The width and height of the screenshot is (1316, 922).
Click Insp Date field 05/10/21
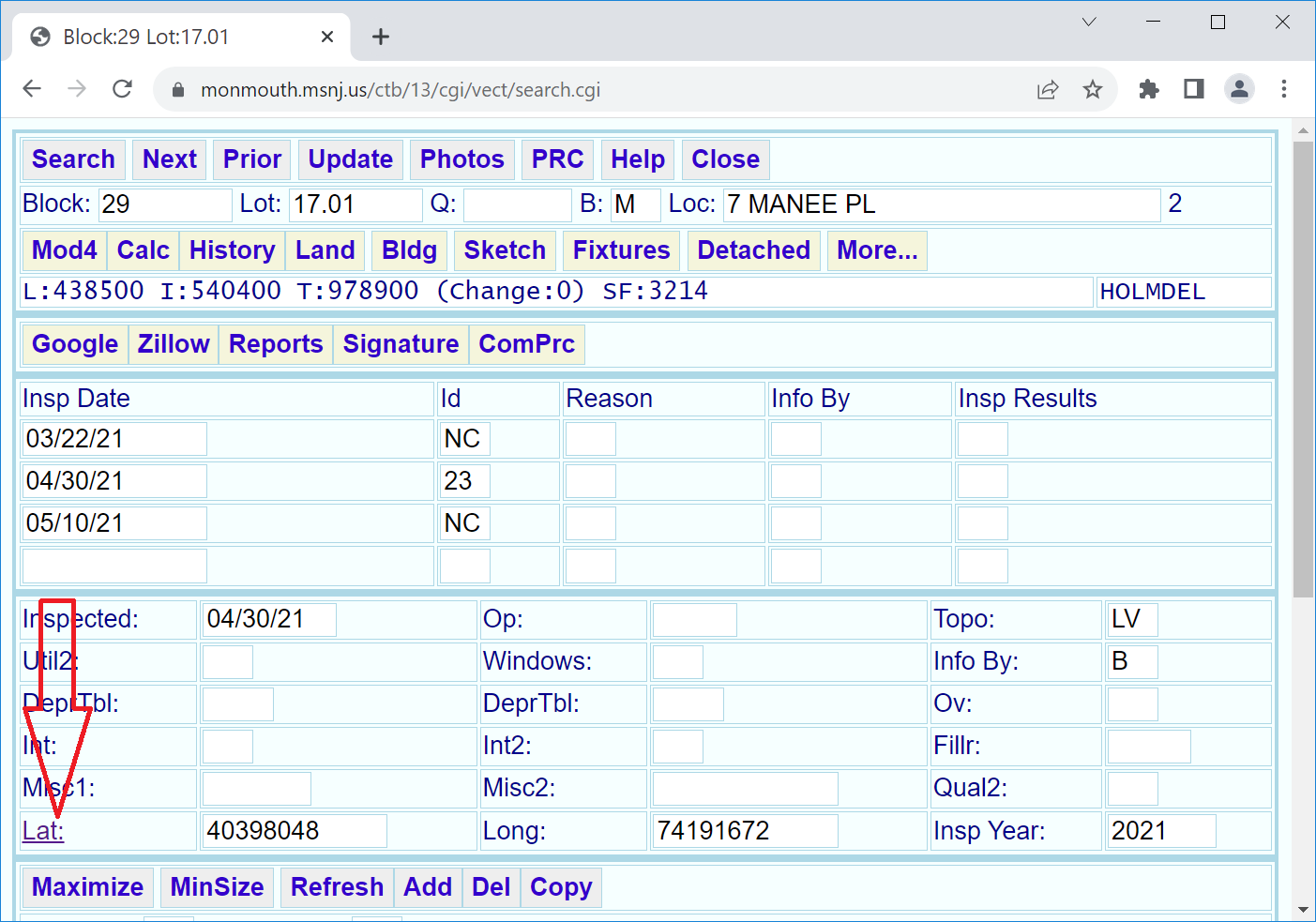pyautogui.click(x=114, y=523)
